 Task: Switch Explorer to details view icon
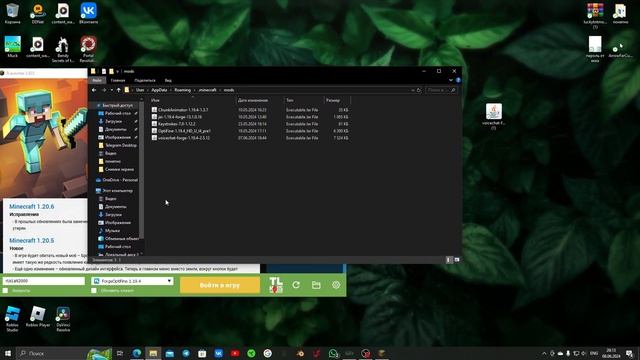tap(449, 260)
